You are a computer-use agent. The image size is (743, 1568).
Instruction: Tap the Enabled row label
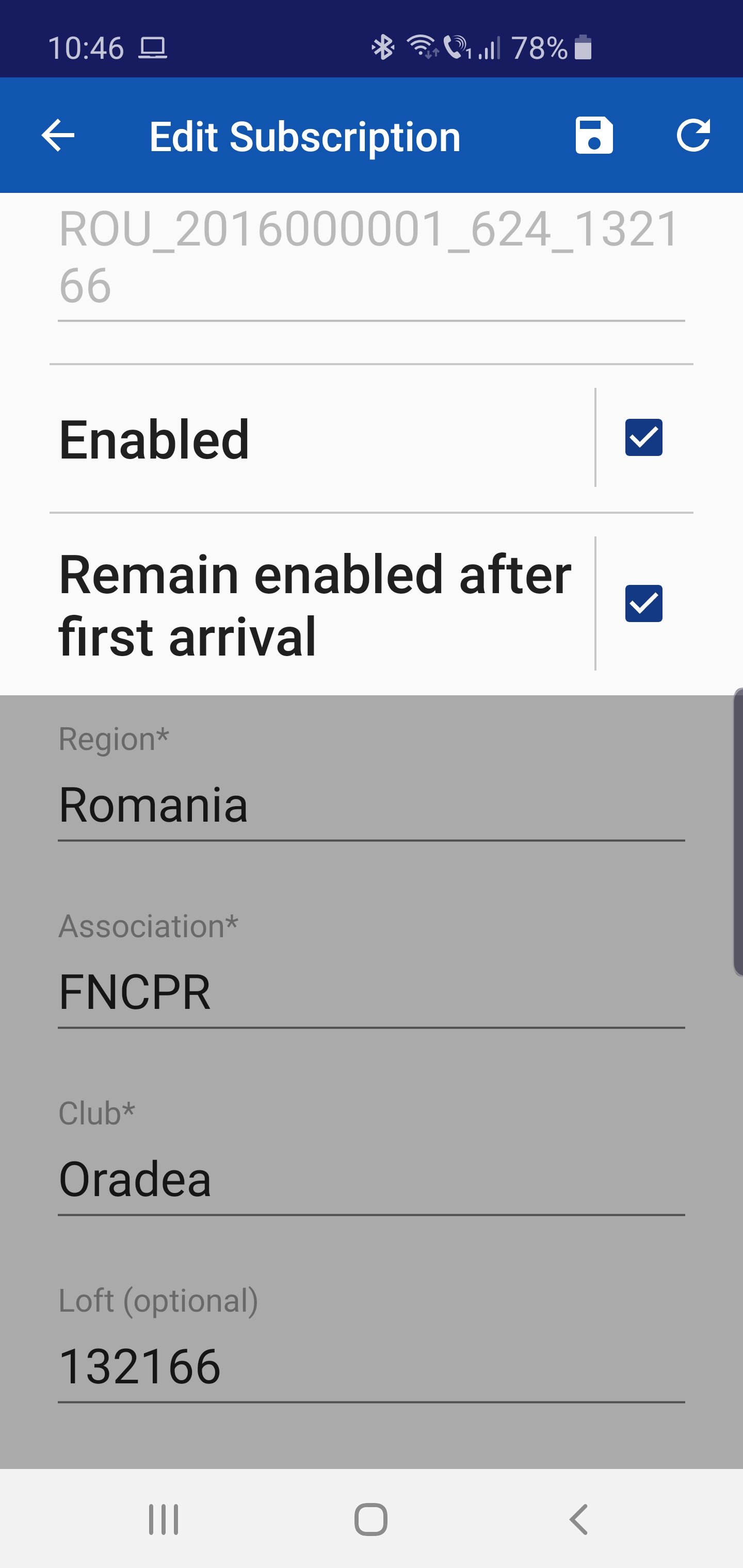pos(154,439)
